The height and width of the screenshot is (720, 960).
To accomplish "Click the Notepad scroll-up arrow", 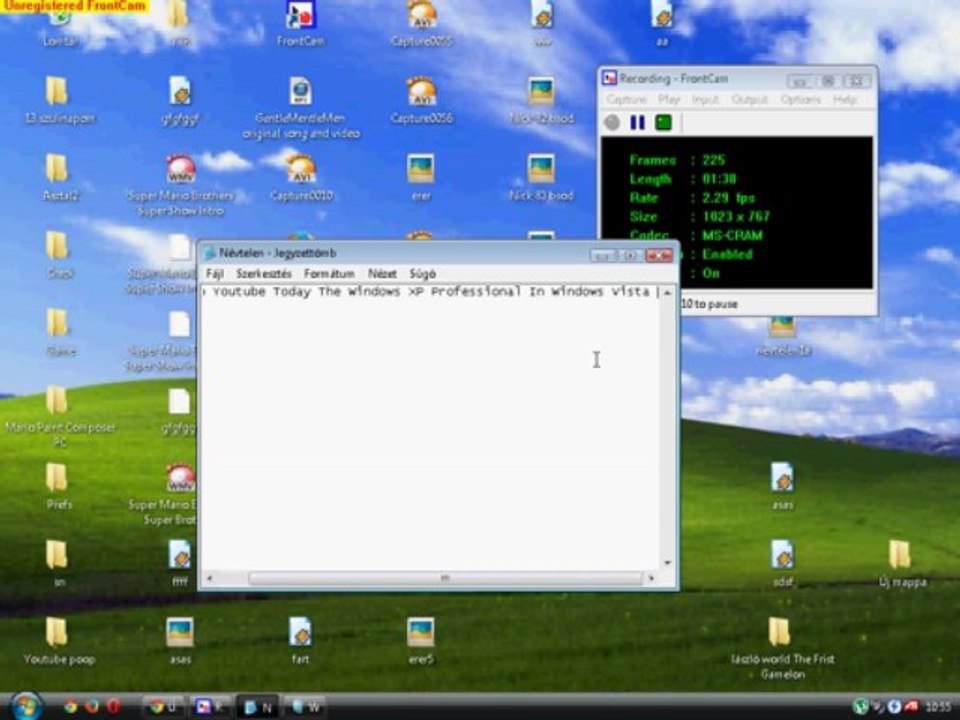I will point(667,293).
